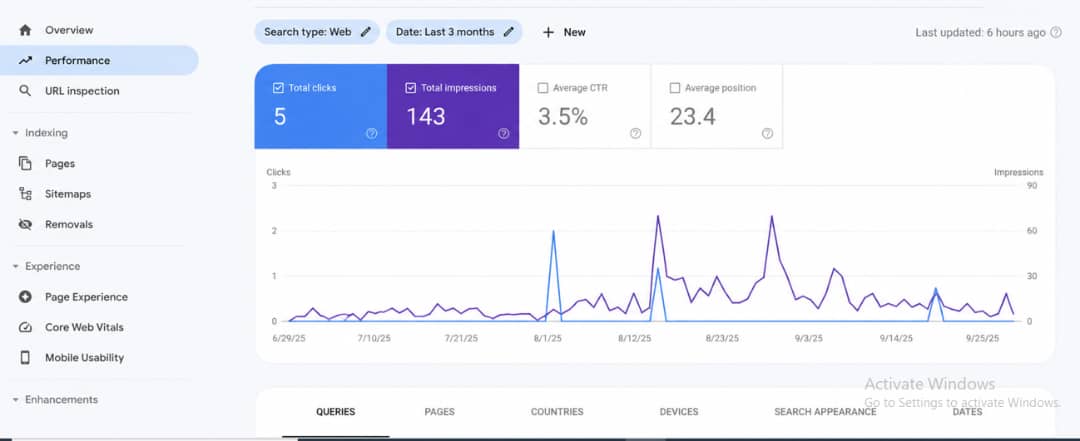Switch to the COUNTRIES tab
This screenshot has width=1080, height=441.
[x=557, y=412]
